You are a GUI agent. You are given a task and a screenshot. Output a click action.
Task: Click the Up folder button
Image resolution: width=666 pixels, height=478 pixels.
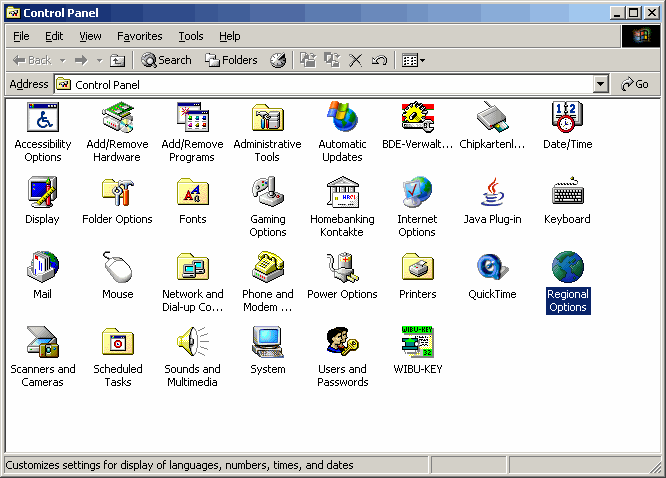point(117,60)
